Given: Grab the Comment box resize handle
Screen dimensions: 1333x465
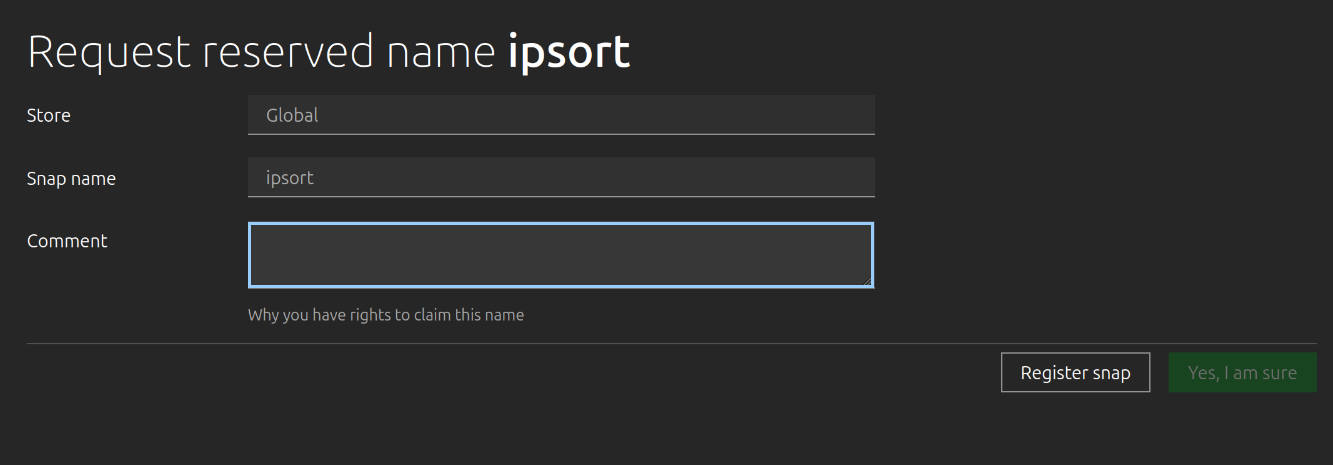Looking at the screenshot, I should pyautogui.click(x=867, y=281).
